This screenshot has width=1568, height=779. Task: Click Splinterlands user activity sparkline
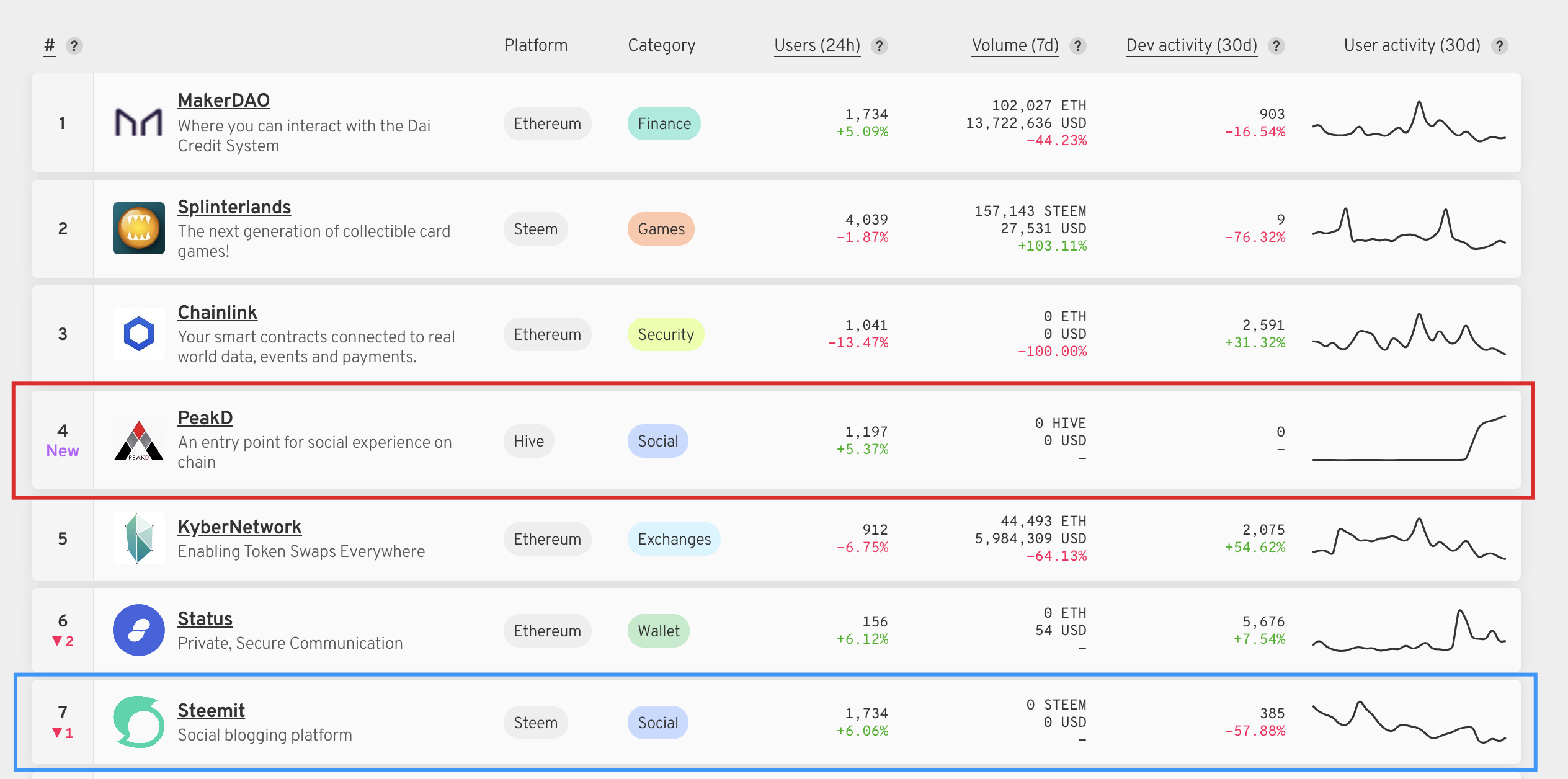[x=1409, y=228]
